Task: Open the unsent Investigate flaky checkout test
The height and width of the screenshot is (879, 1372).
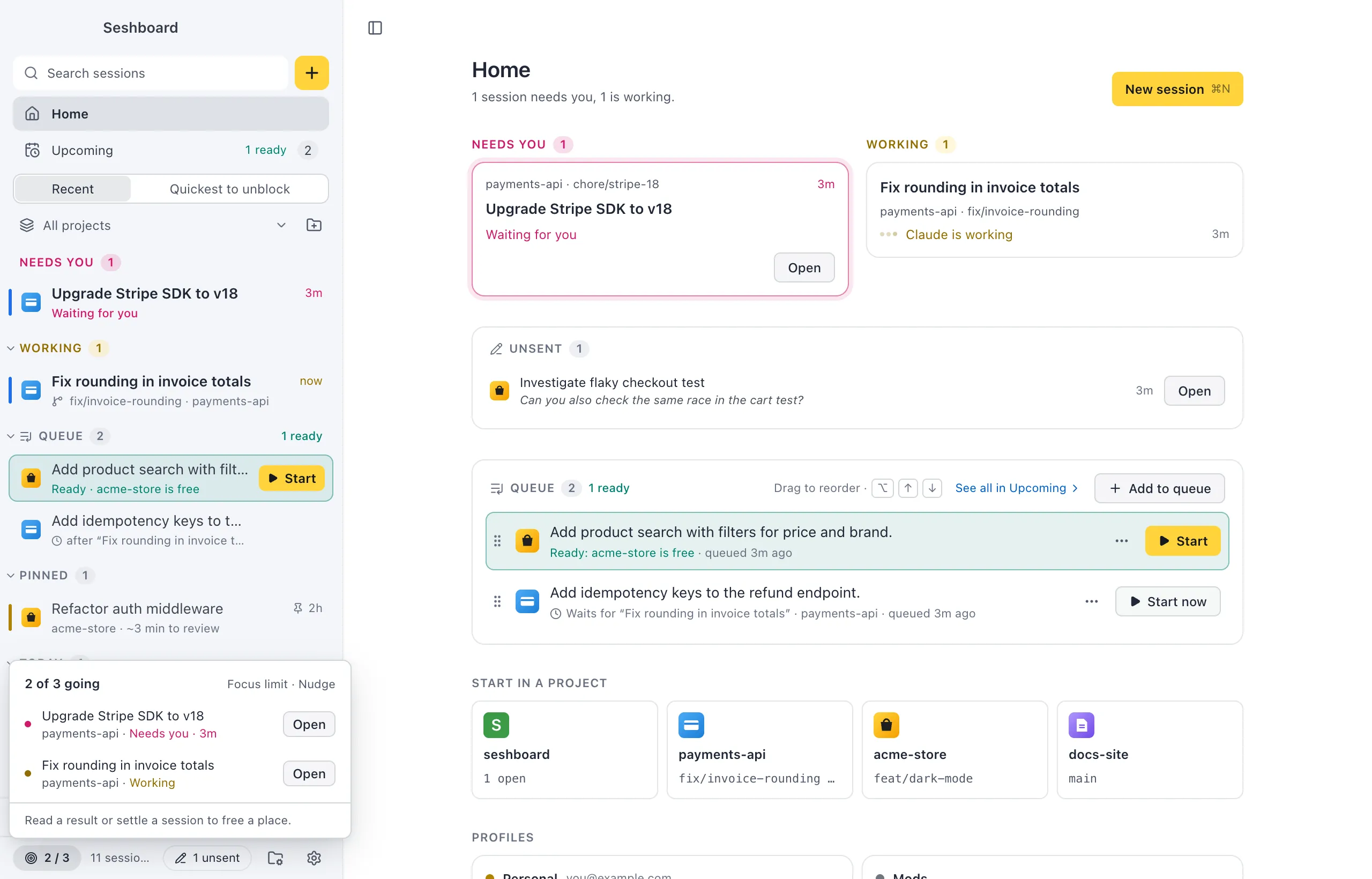Action: pos(1194,390)
